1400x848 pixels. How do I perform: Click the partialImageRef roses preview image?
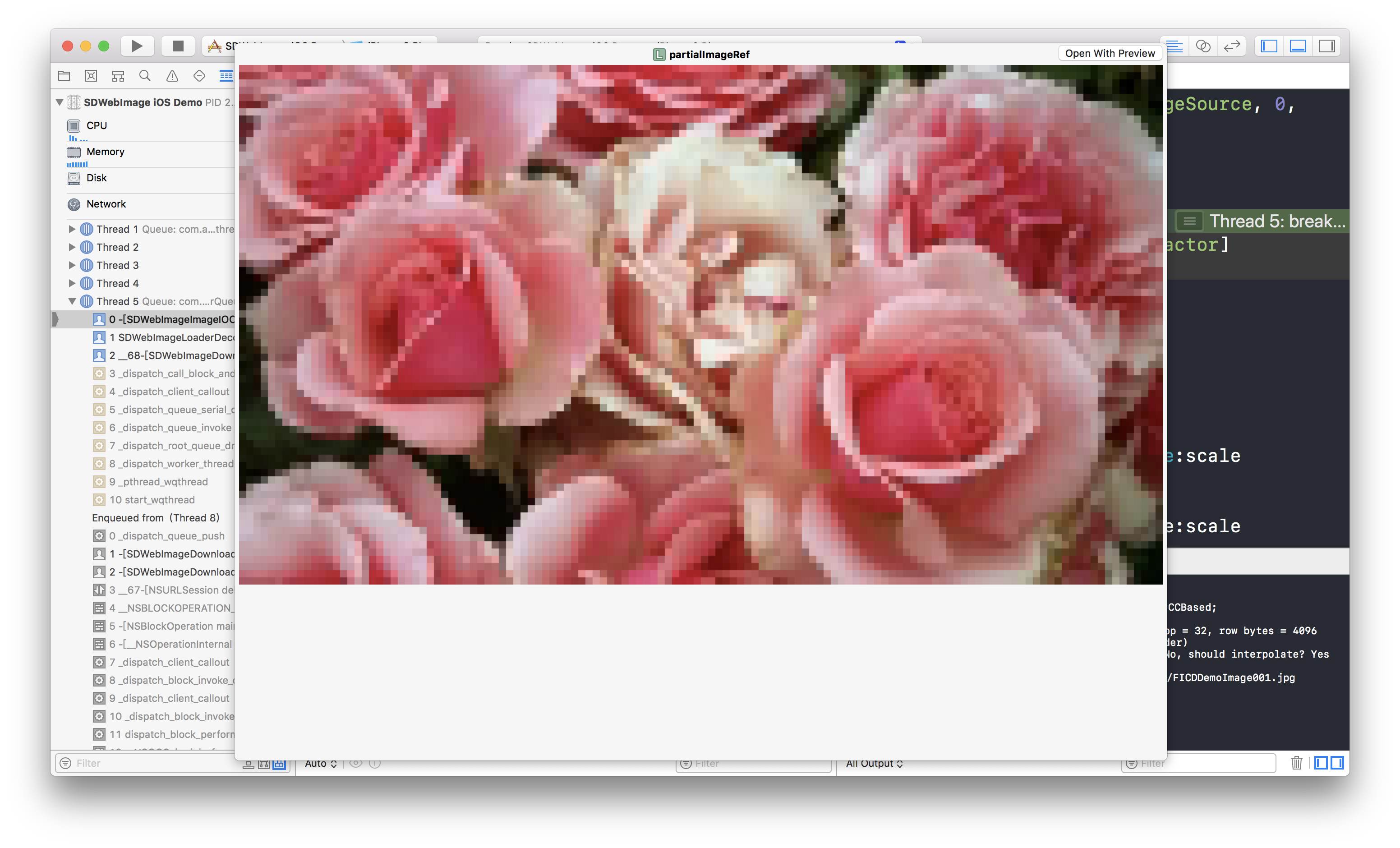tap(700, 324)
